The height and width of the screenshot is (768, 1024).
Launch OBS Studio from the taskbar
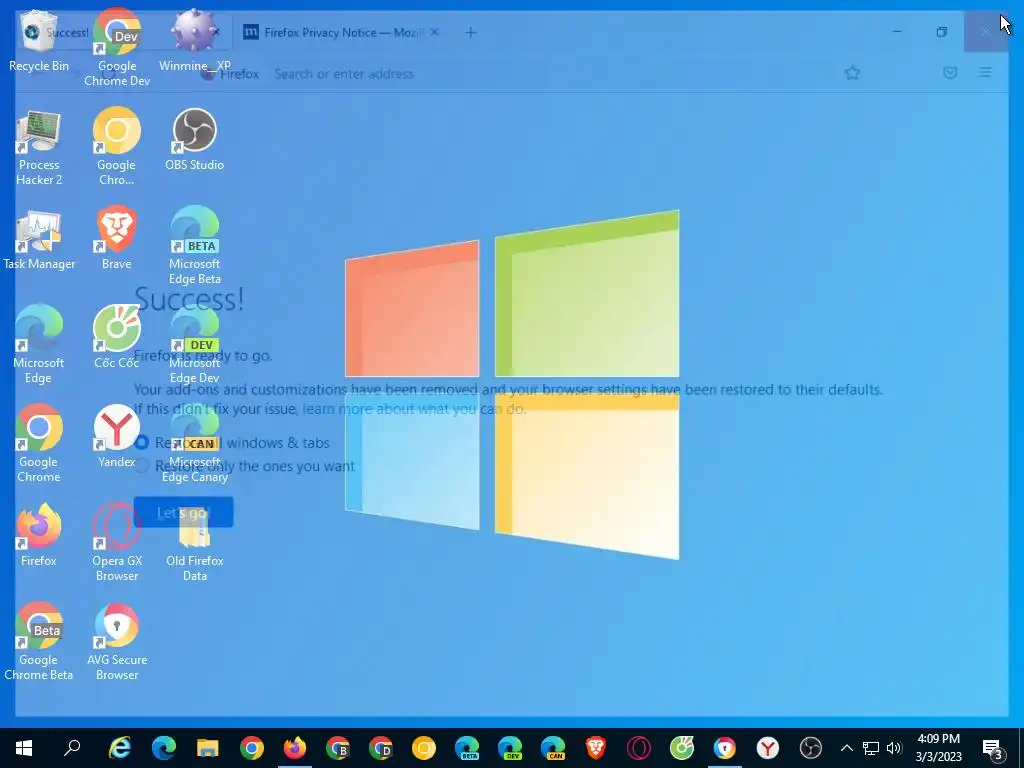tap(810, 748)
